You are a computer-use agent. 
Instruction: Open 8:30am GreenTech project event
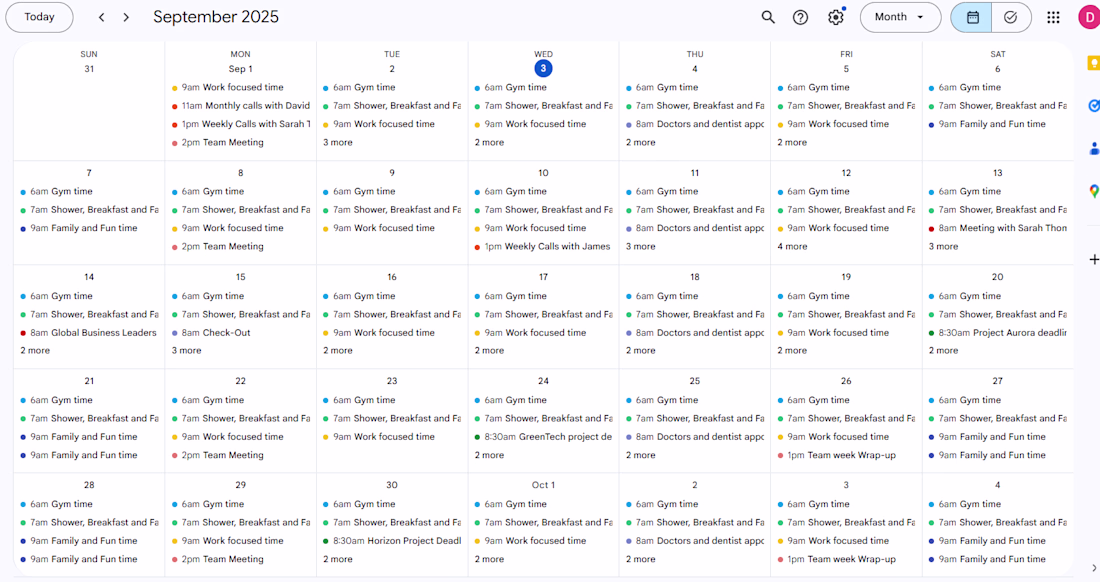tap(544, 437)
